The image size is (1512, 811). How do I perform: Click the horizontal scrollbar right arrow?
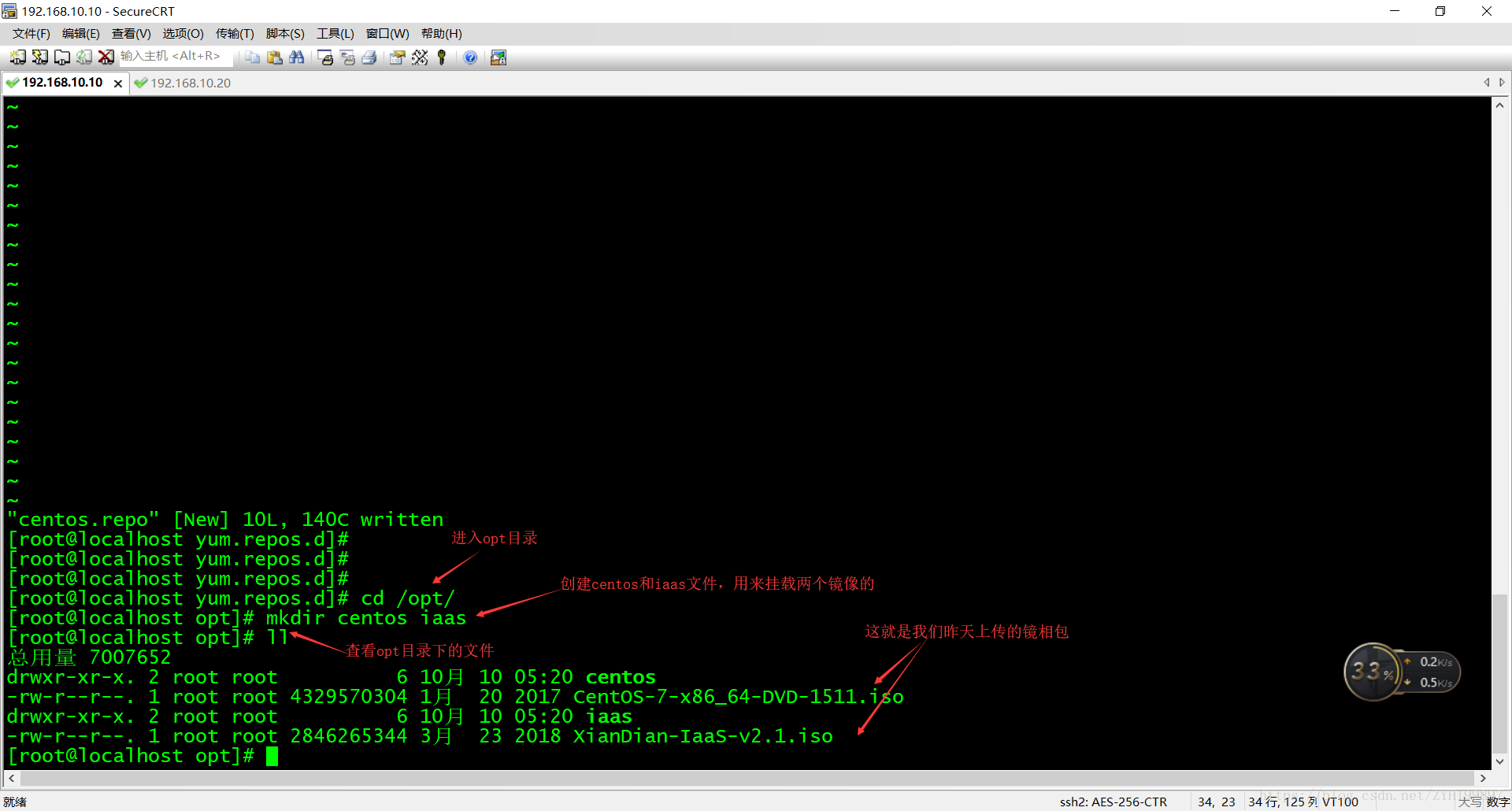coord(1483,778)
